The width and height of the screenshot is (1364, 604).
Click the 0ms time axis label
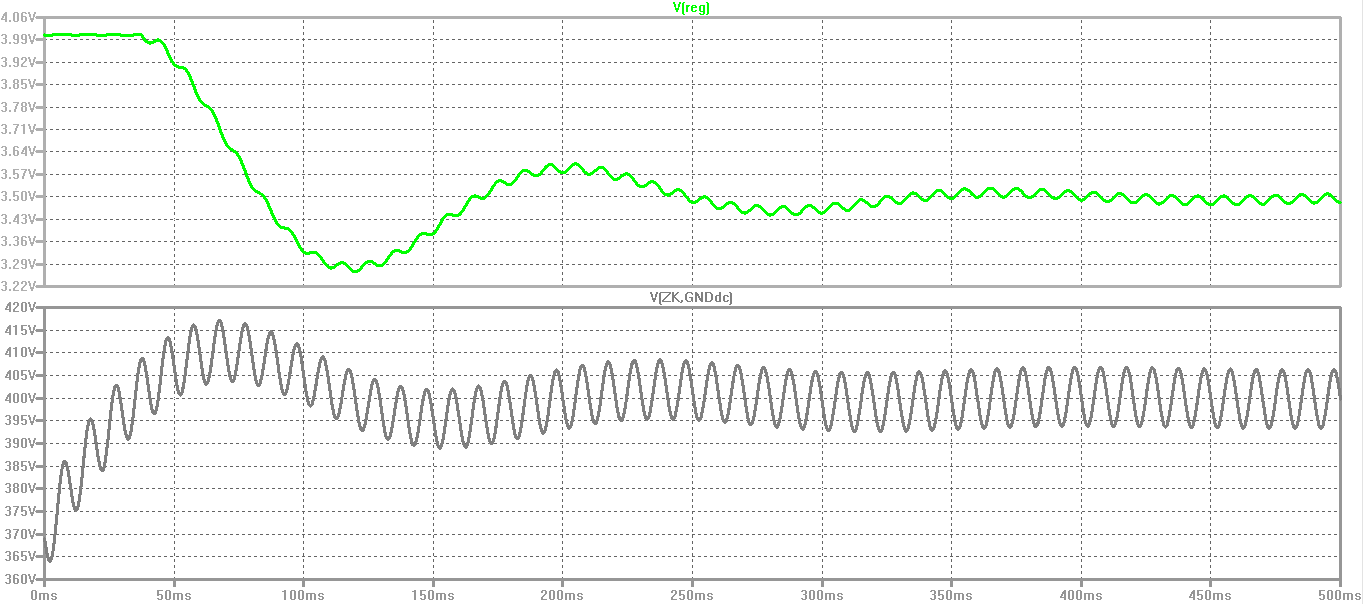(x=45, y=594)
